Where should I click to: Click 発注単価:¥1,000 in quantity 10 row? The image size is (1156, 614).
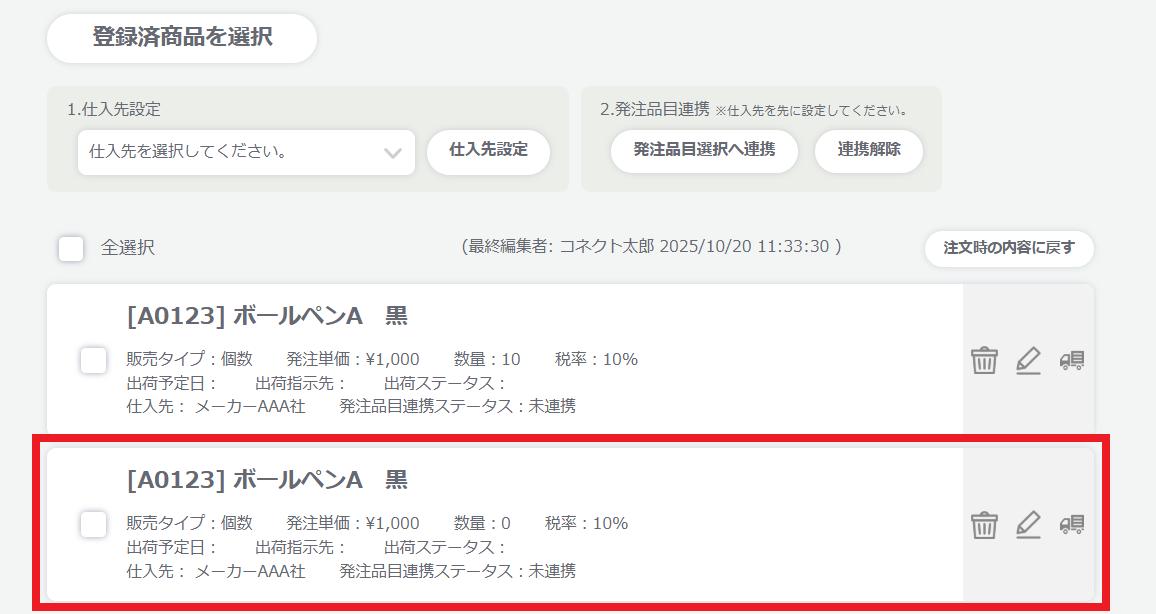(353, 359)
